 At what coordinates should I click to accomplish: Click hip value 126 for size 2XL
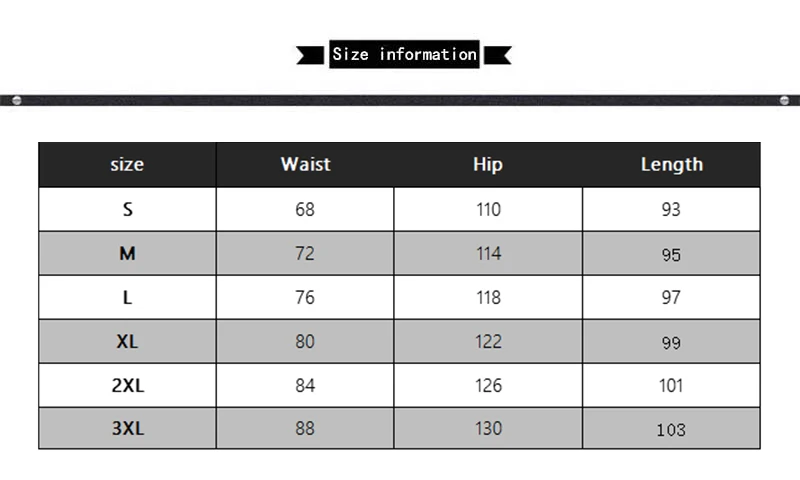coord(488,386)
